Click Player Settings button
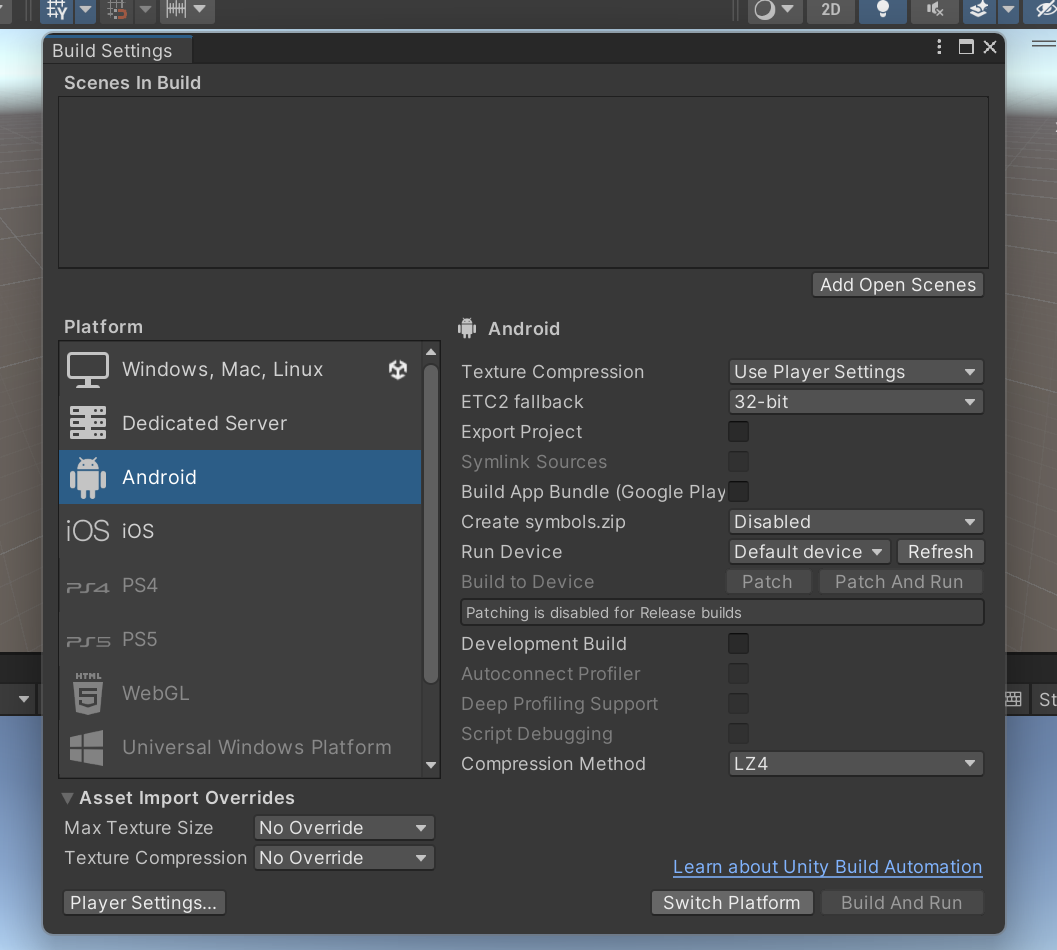This screenshot has height=950, width=1057. [144, 903]
